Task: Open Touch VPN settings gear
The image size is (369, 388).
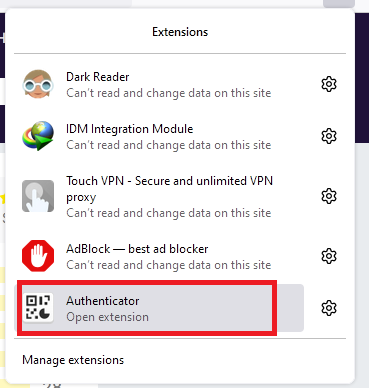Action: tap(329, 196)
